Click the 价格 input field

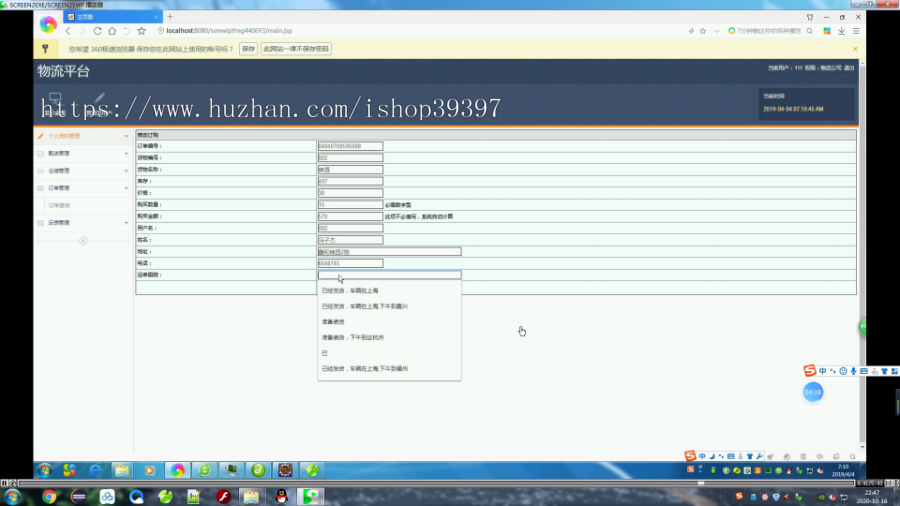[x=350, y=193]
